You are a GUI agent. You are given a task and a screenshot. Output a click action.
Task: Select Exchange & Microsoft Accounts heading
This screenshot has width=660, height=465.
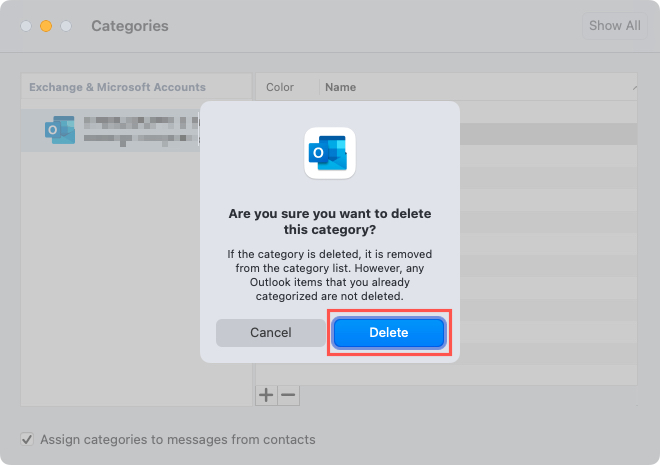pyautogui.click(x=117, y=87)
